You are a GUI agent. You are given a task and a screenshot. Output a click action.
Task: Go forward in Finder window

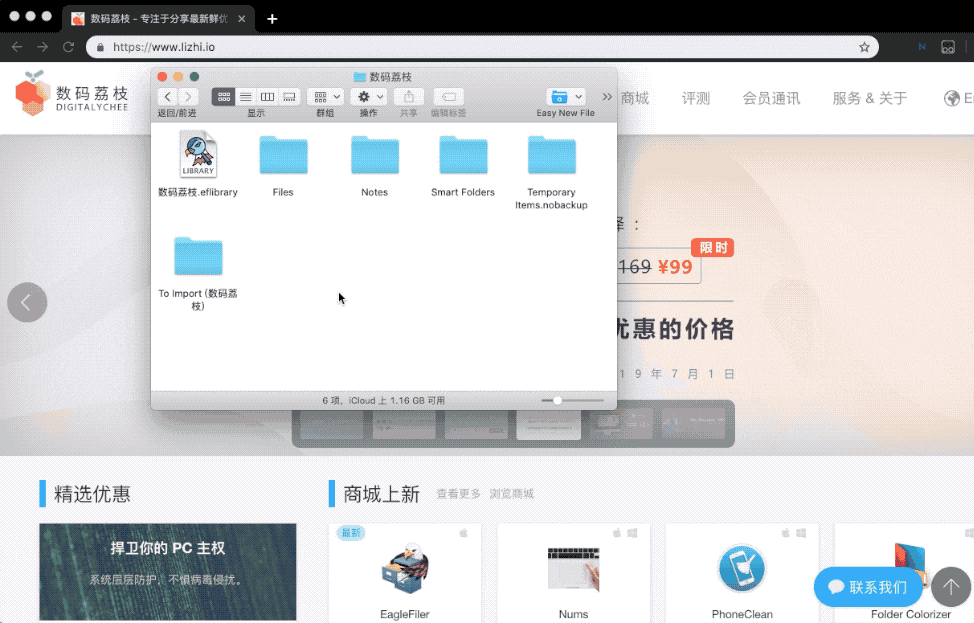(188, 97)
